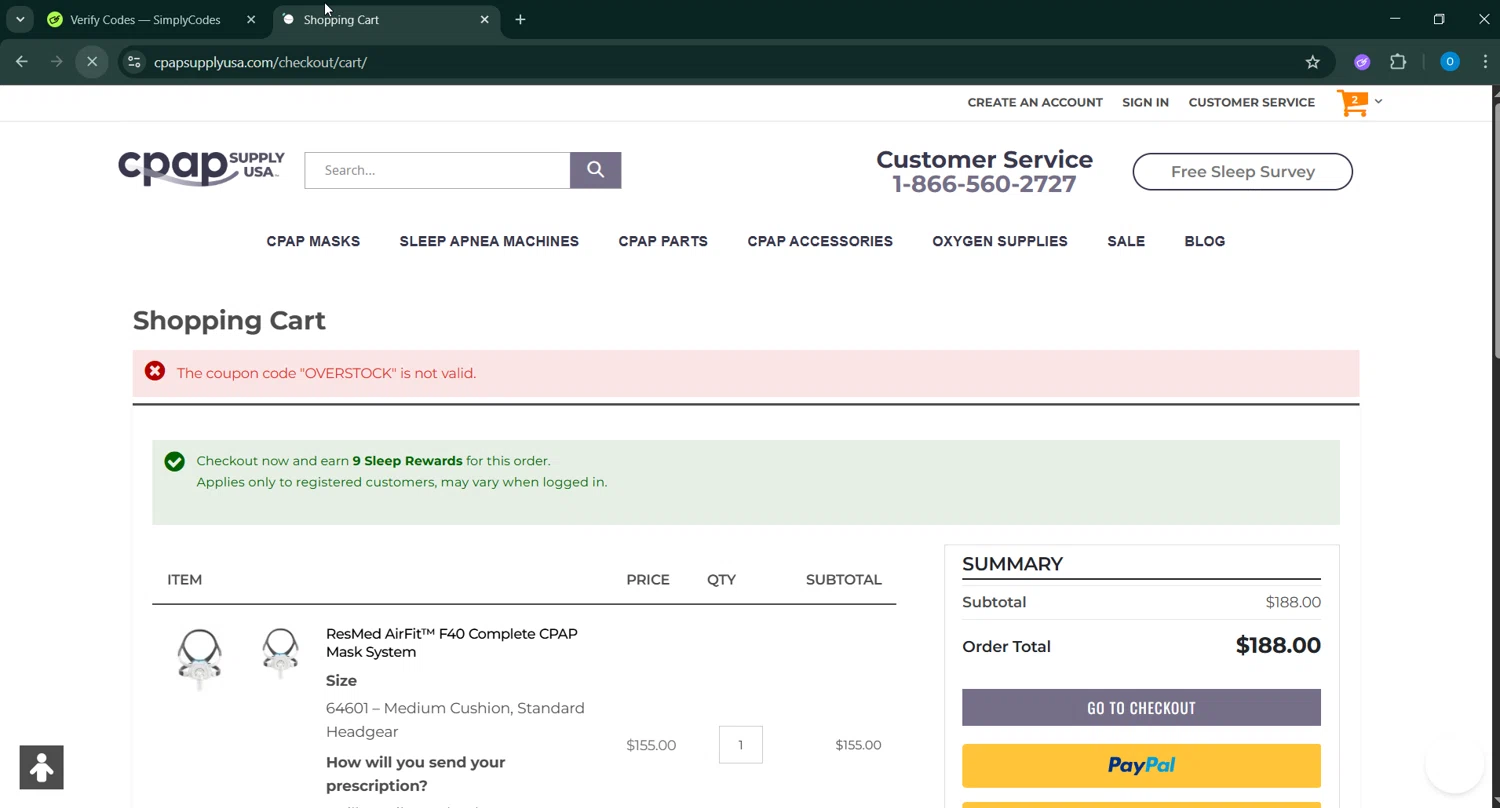Stop page loading in browser toolbar
Image resolution: width=1500 pixels, height=808 pixels.
point(91,62)
